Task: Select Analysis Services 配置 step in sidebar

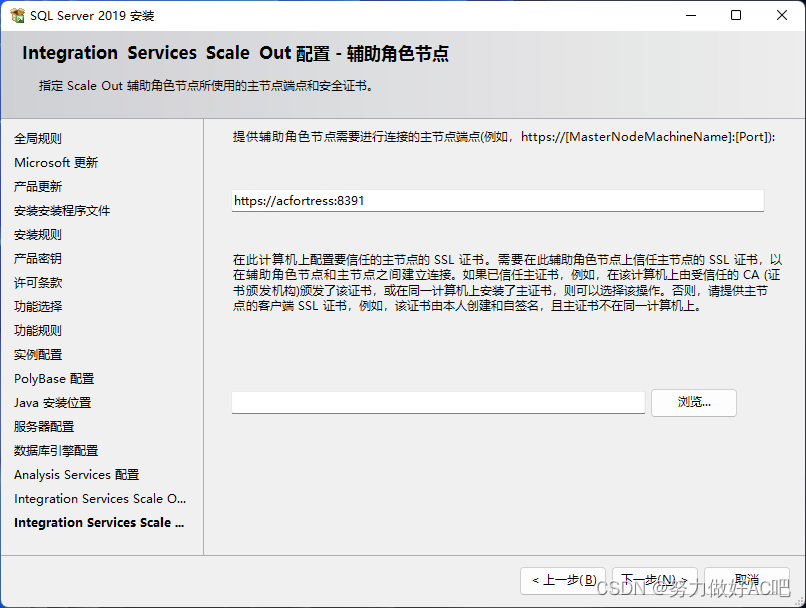Action: pos(77,475)
